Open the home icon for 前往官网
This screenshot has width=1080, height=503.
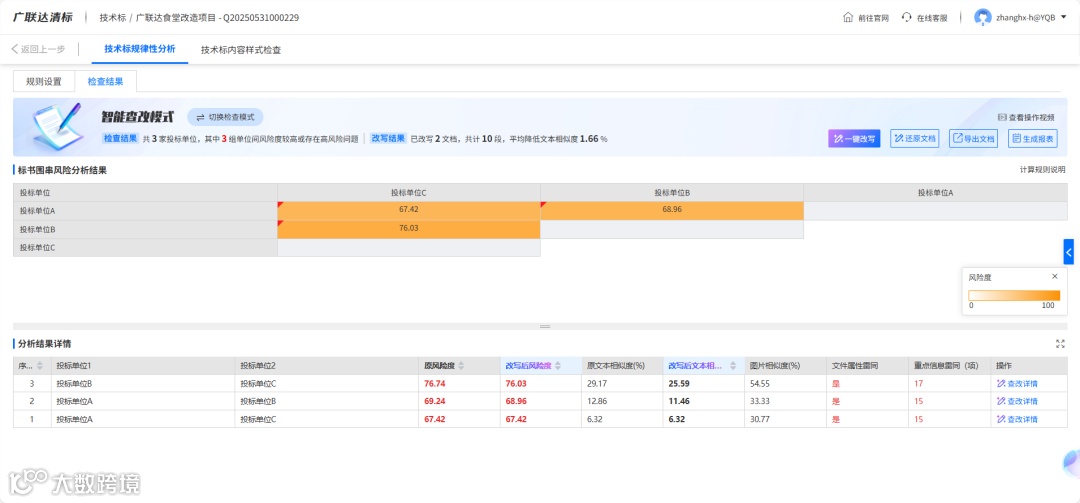coord(848,18)
